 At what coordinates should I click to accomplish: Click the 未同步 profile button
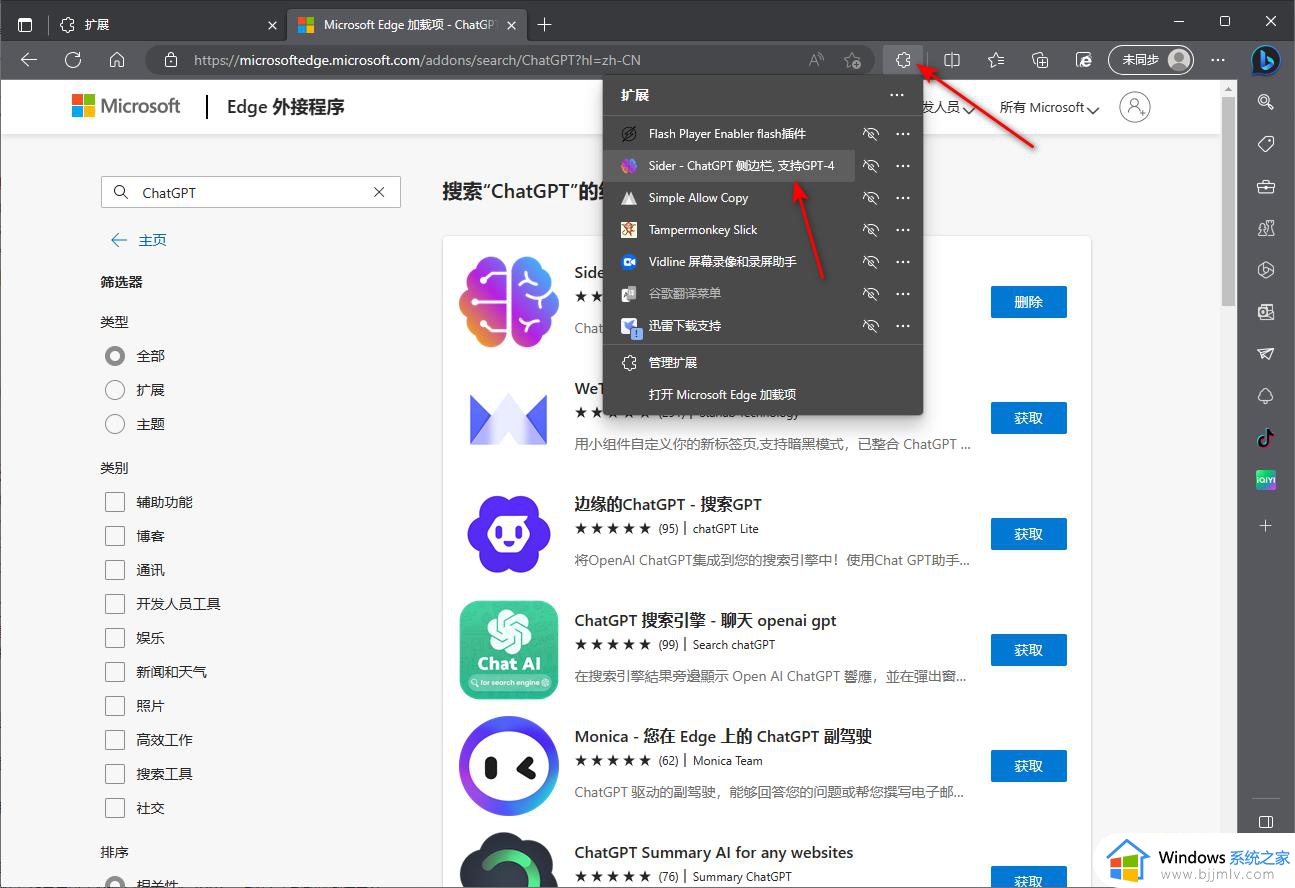(x=1151, y=60)
